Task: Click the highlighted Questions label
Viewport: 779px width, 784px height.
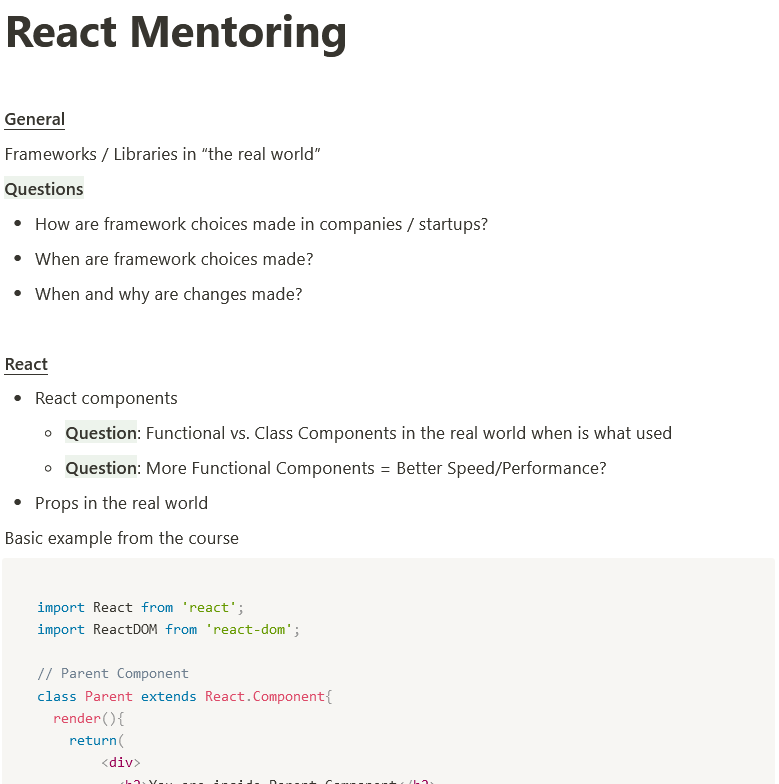Action: point(44,189)
